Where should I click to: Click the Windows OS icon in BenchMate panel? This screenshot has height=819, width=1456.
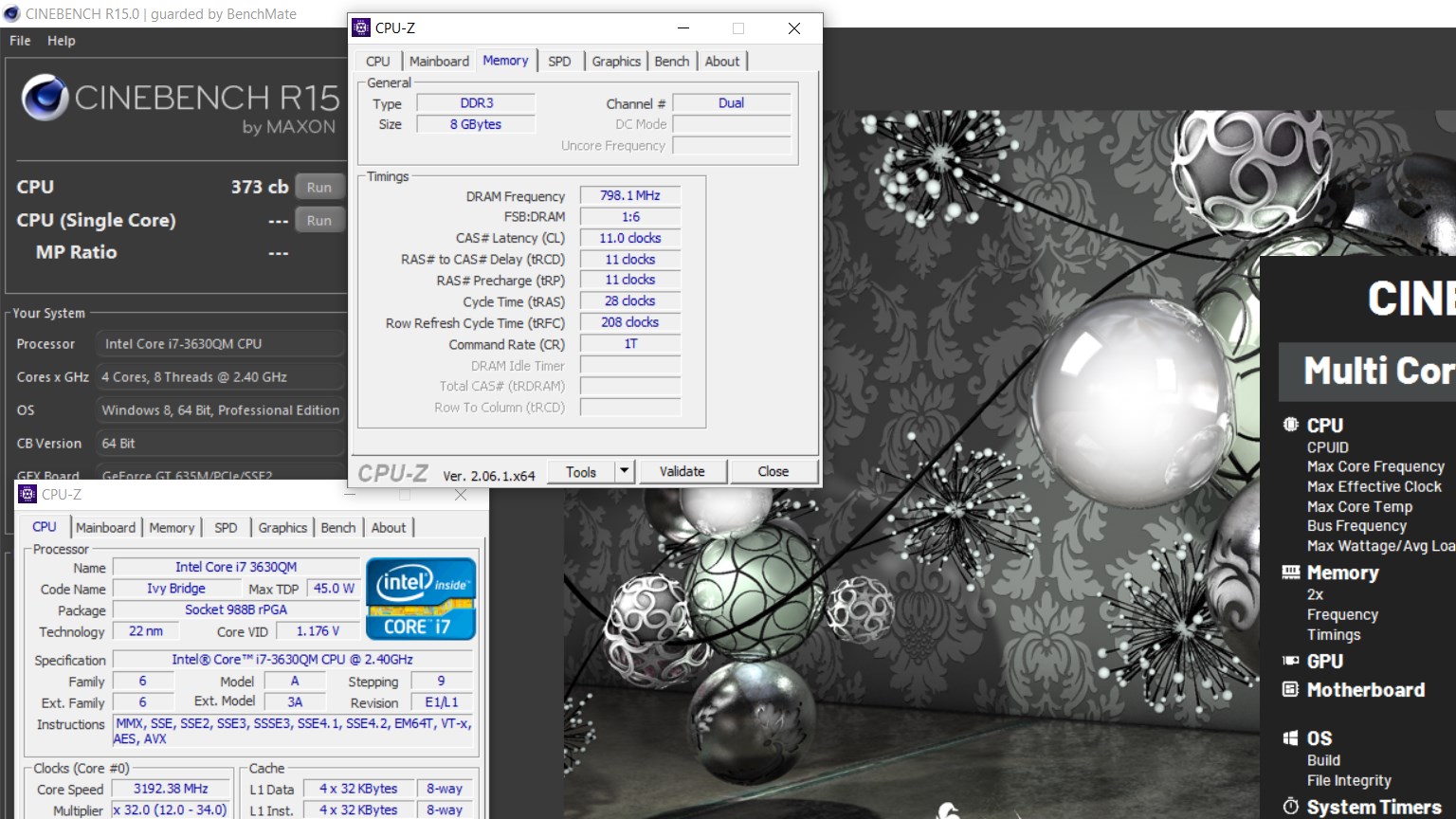(x=1290, y=737)
